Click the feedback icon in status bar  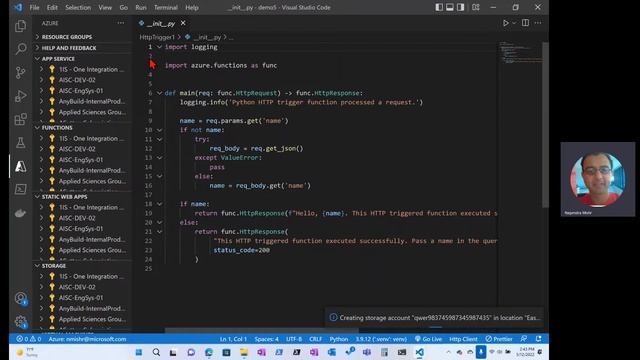tap(524, 339)
